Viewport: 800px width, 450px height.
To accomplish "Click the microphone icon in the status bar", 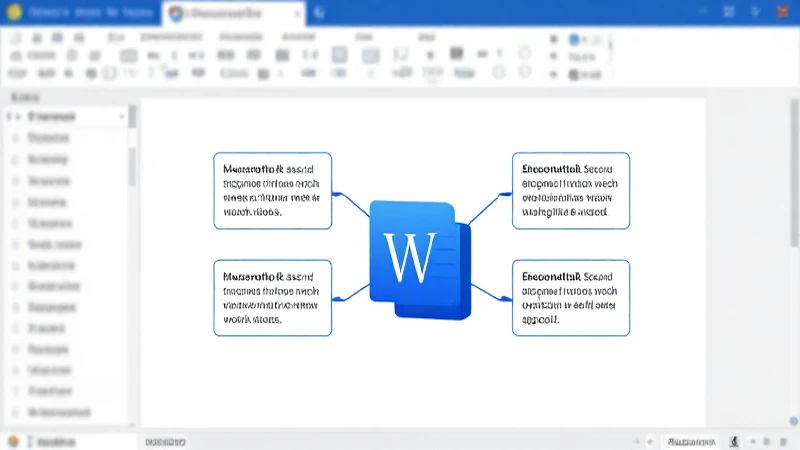I will [x=734, y=442].
